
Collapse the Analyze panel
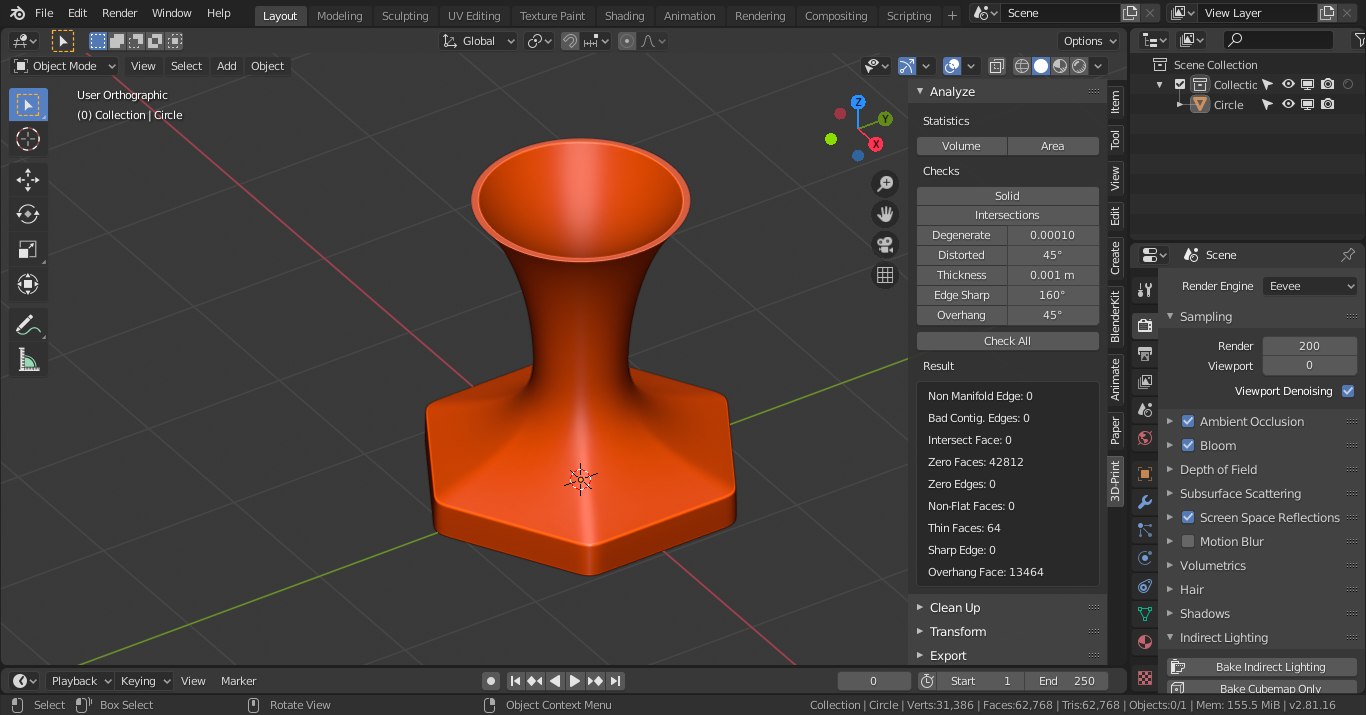point(920,91)
